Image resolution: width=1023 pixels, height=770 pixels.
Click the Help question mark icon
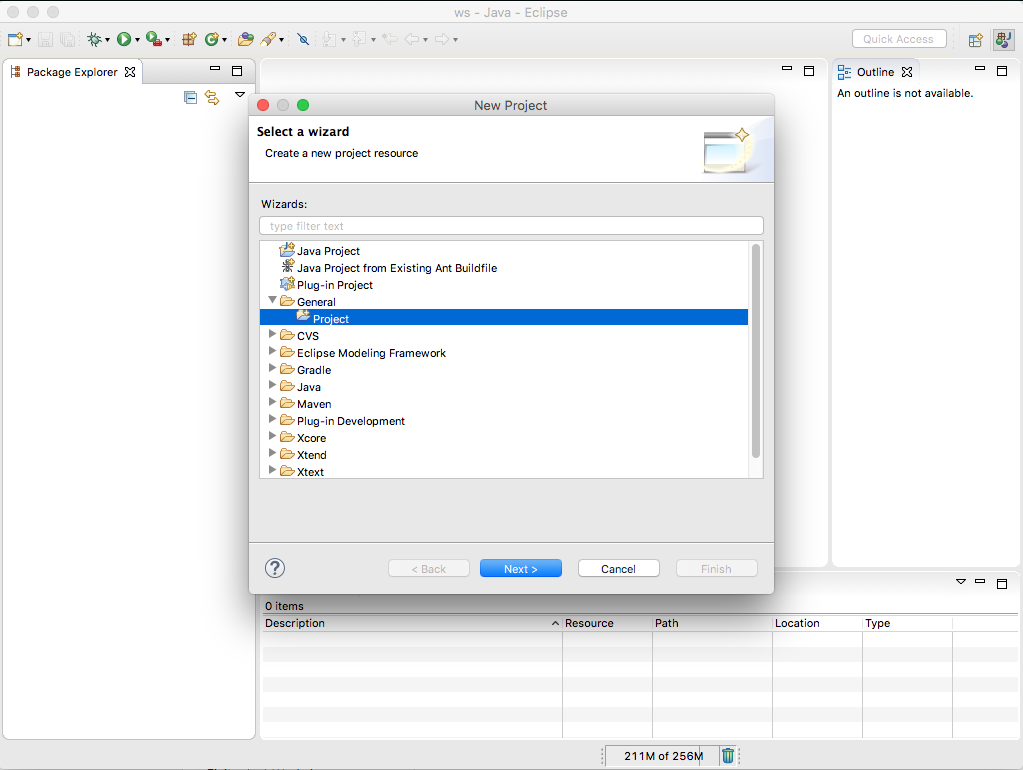pos(275,568)
